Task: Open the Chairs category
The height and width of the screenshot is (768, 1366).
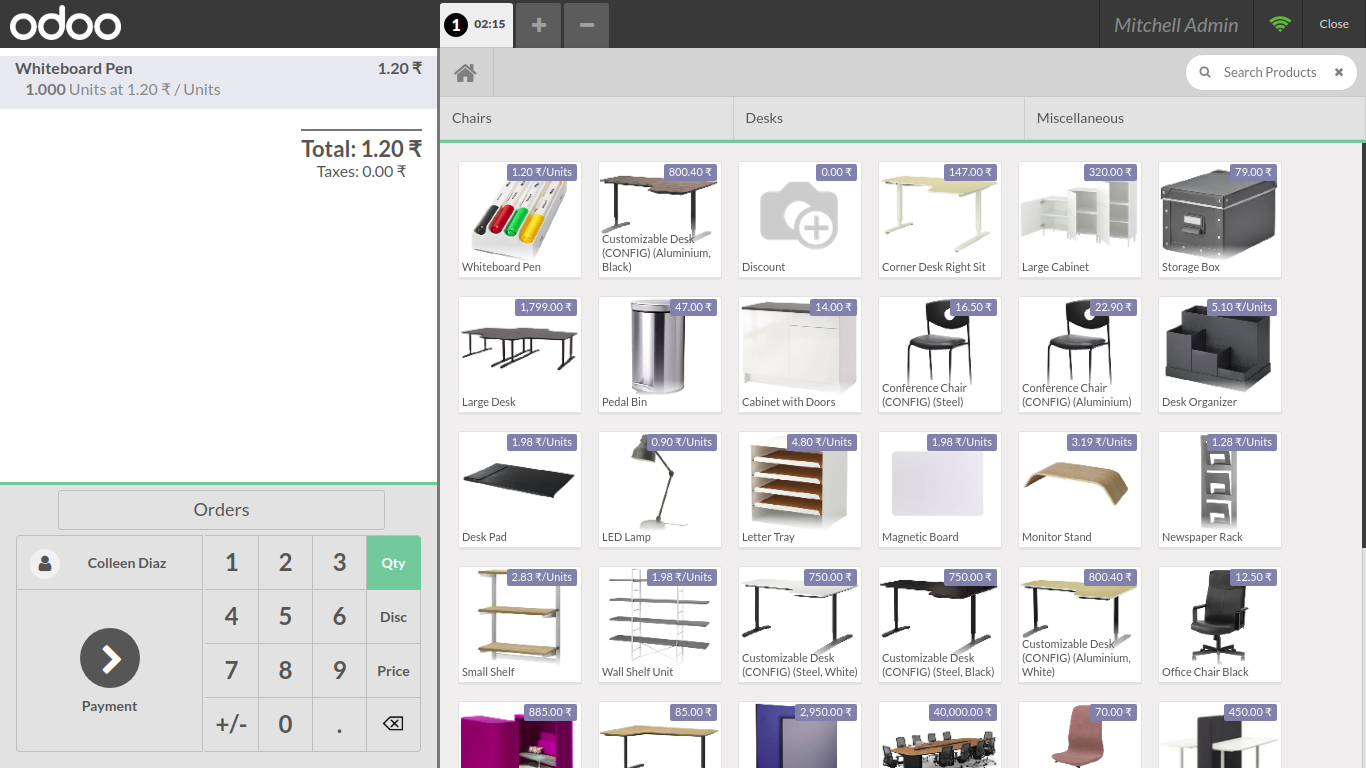Action: pyautogui.click(x=586, y=118)
